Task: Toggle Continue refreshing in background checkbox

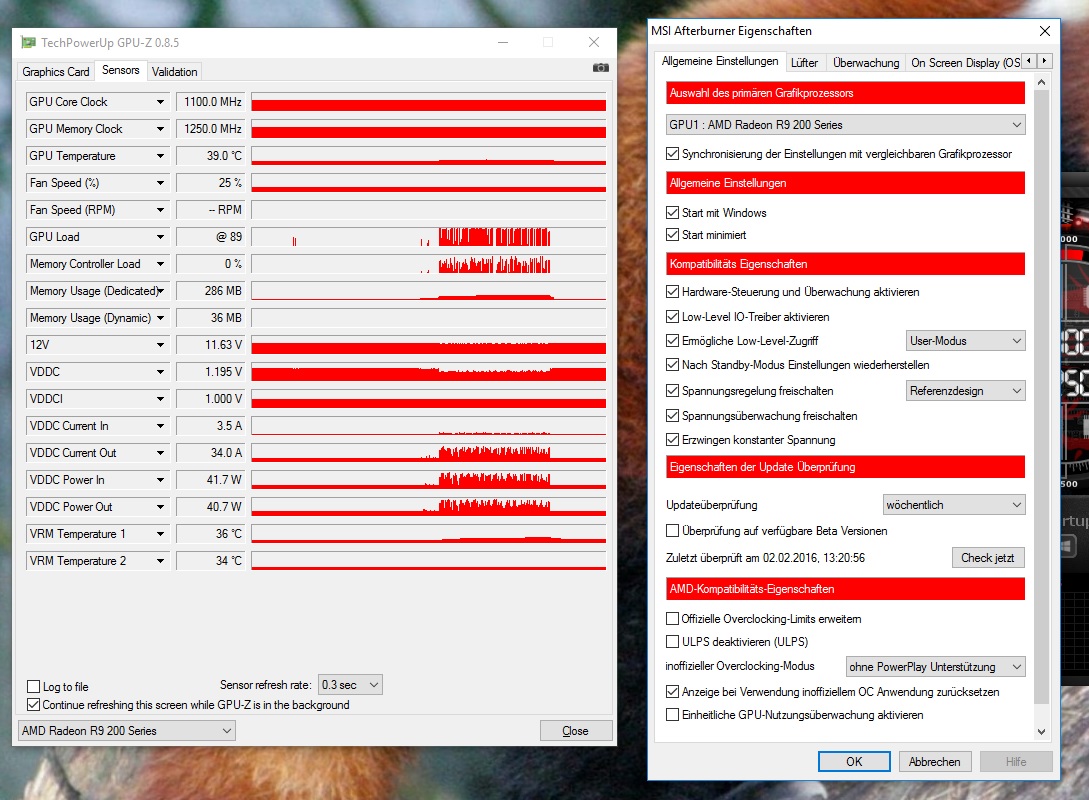Action: click(x=33, y=705)
